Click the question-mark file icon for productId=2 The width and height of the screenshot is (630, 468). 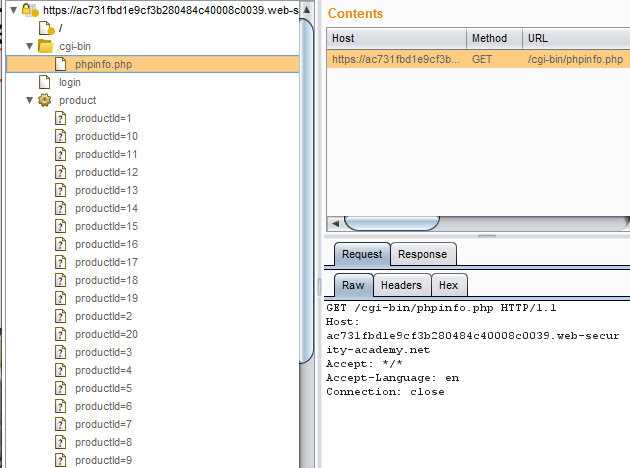pos(61,316)
